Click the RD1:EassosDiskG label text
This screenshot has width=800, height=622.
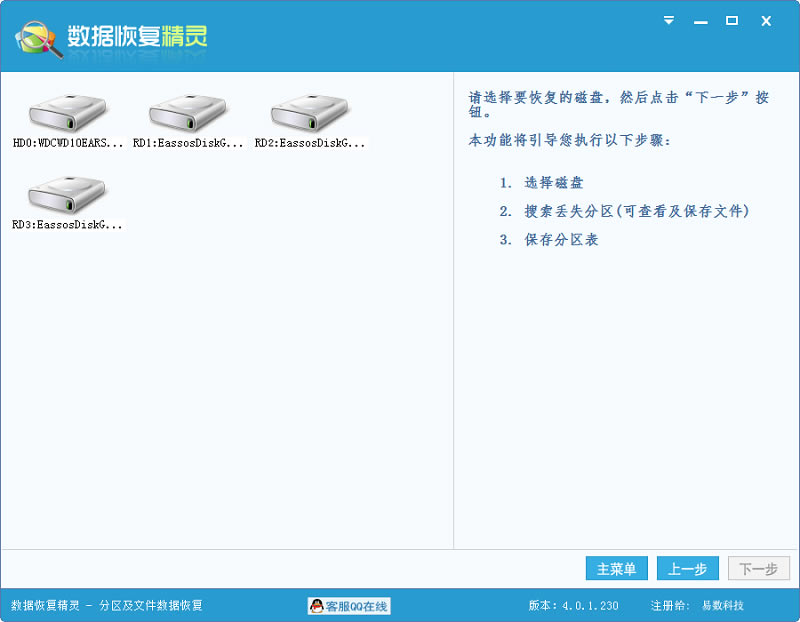point(188,144)
